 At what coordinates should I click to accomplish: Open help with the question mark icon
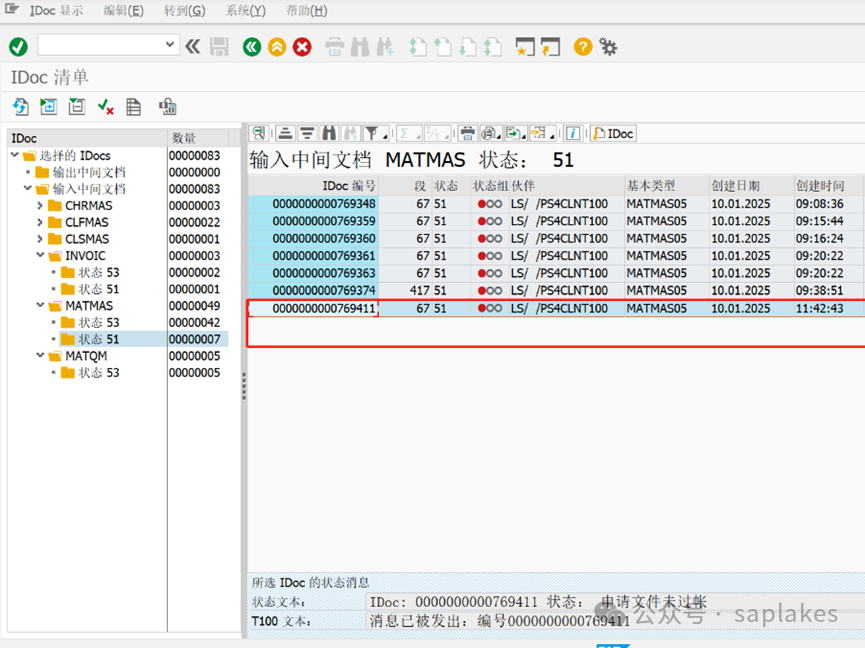(582, 46)
